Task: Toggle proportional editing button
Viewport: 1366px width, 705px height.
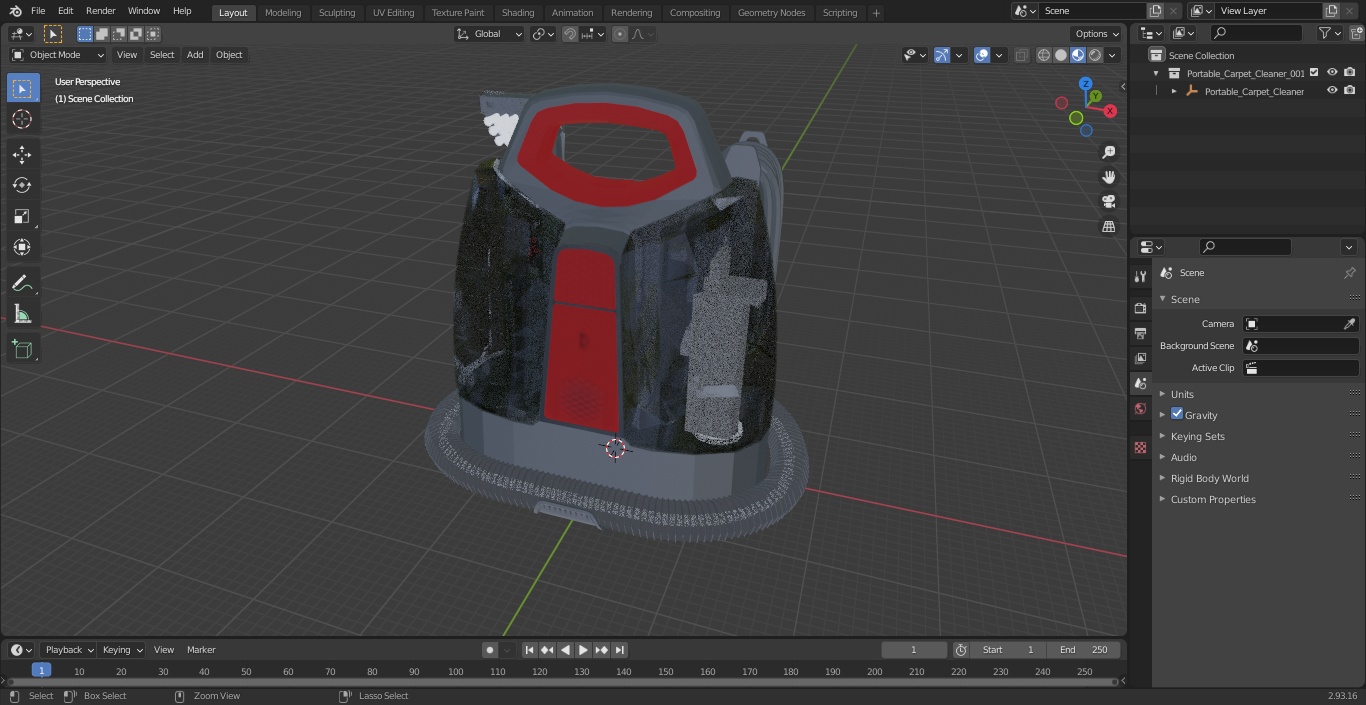Action: [620, 34]
